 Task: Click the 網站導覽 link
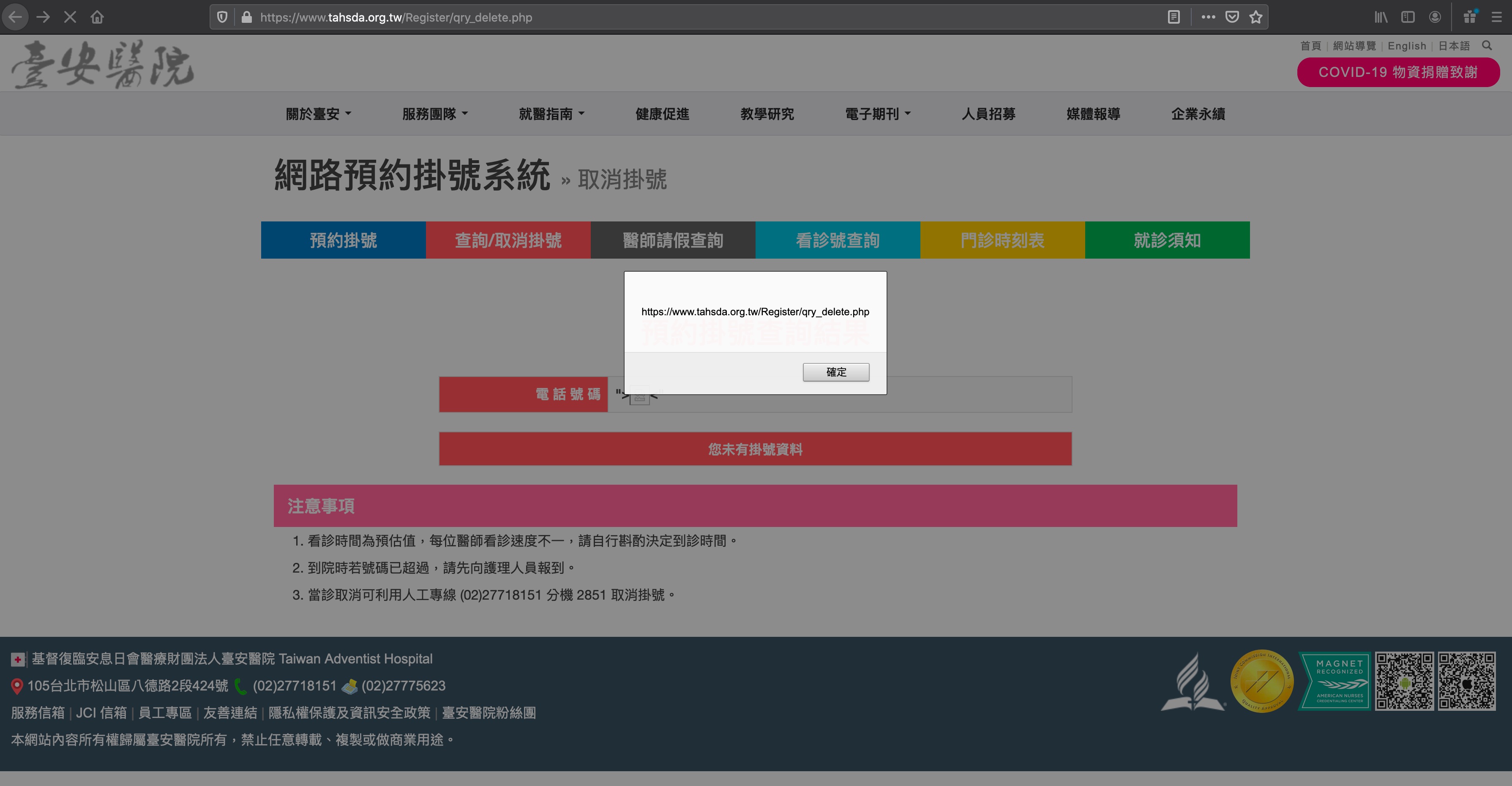coord(1354,46)
